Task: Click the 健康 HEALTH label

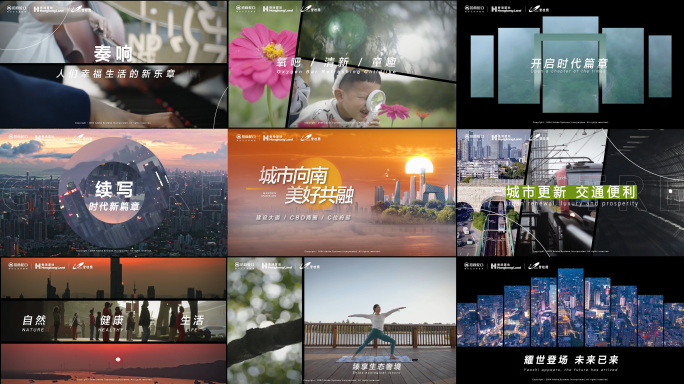Action: tap(112, 323)
